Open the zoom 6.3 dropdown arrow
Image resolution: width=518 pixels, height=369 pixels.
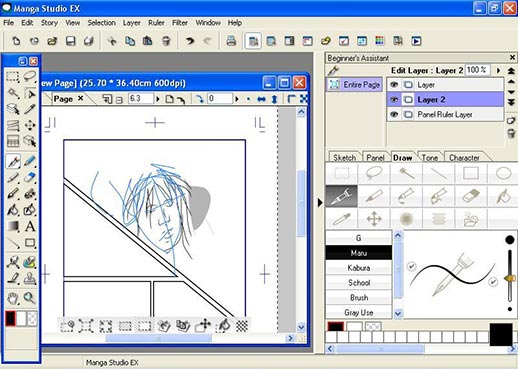point(158,99)
